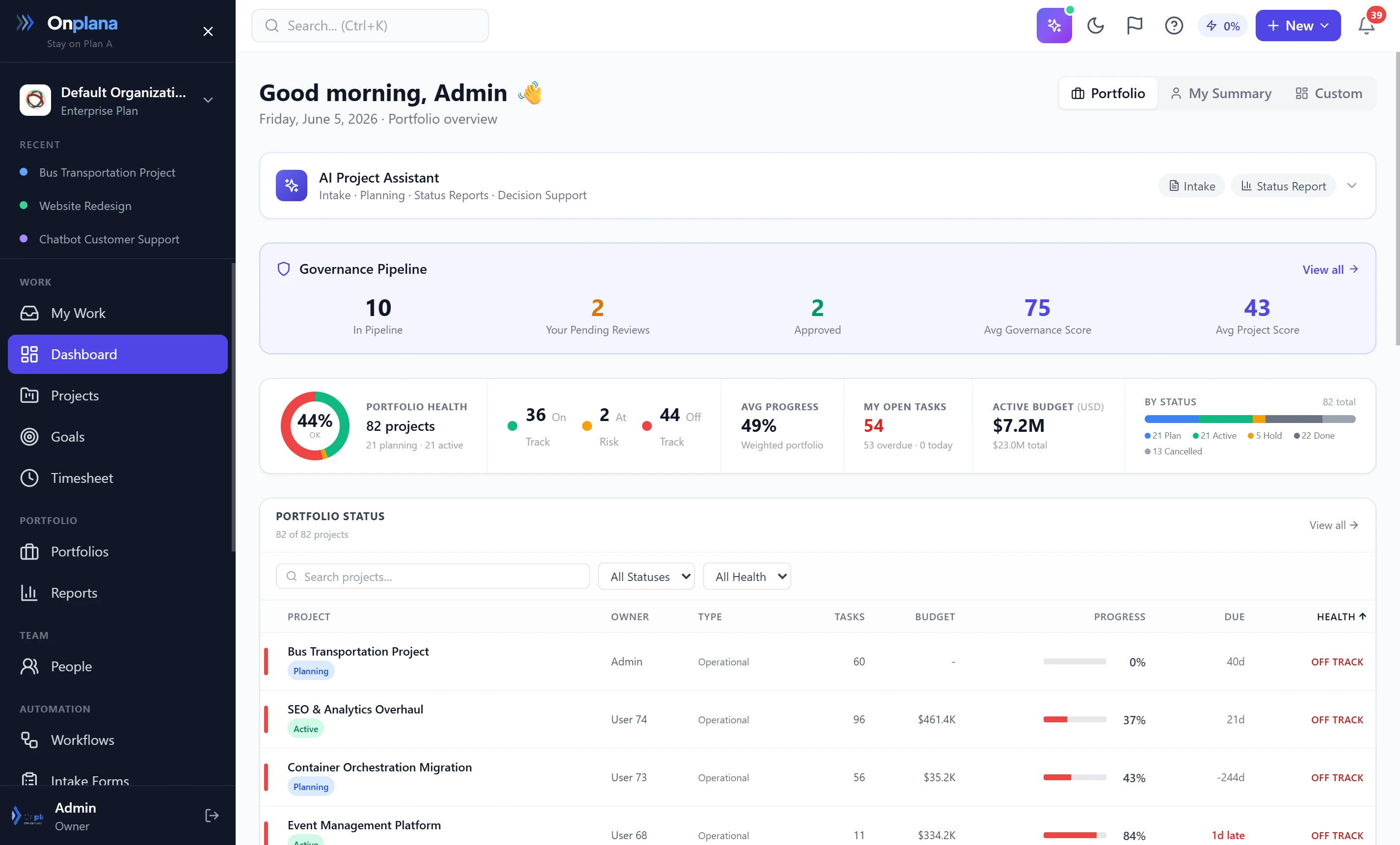Click the Goals target icon
The width and height of the screenshot is (1400, 845).
pos(29,437)
